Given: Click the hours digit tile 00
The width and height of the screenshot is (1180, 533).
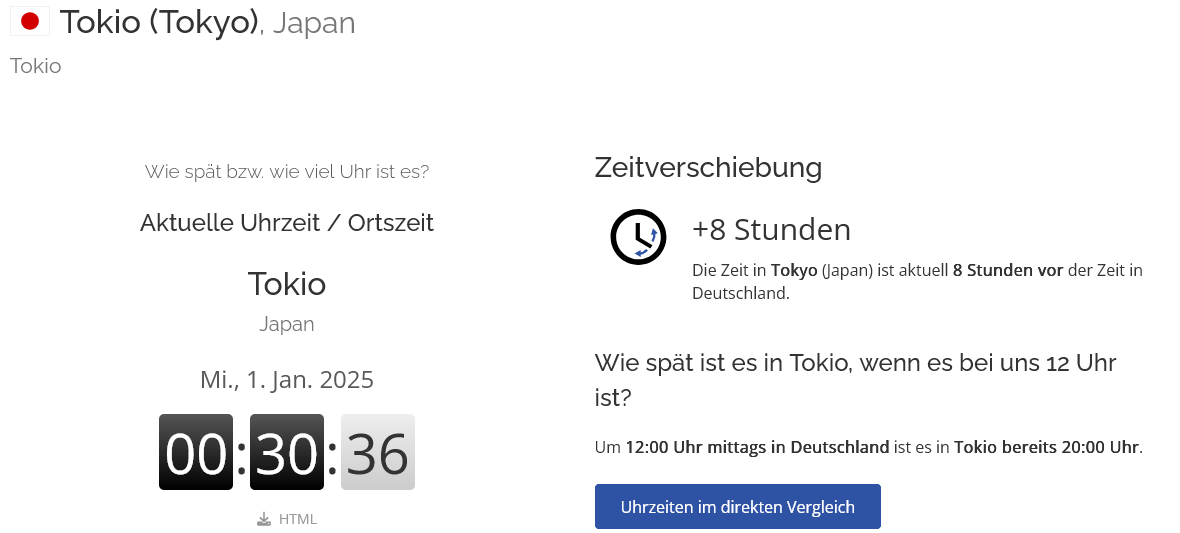Looking at the screenshot, I should (196, 452).
